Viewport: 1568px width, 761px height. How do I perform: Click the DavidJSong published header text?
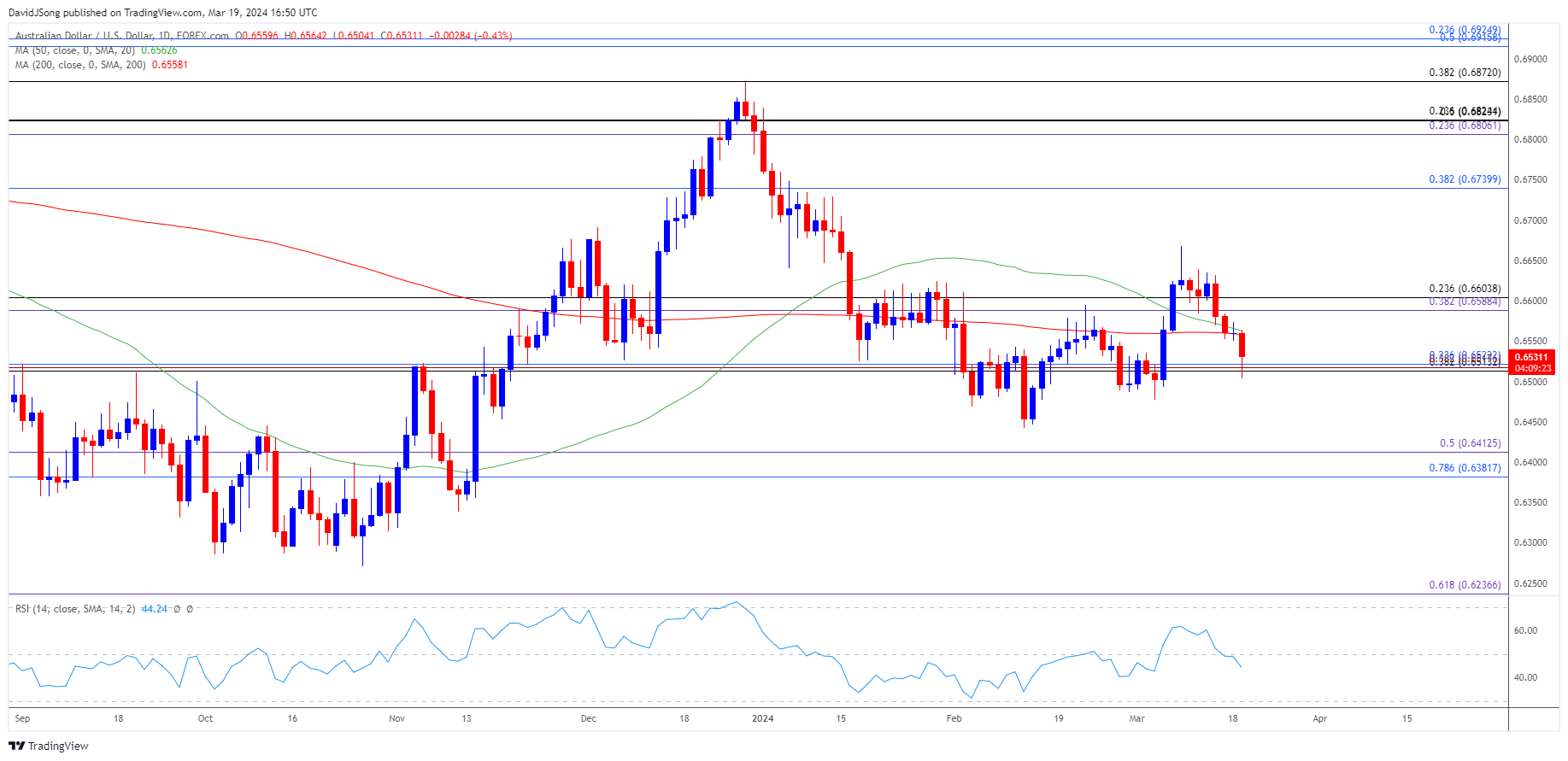162,13
